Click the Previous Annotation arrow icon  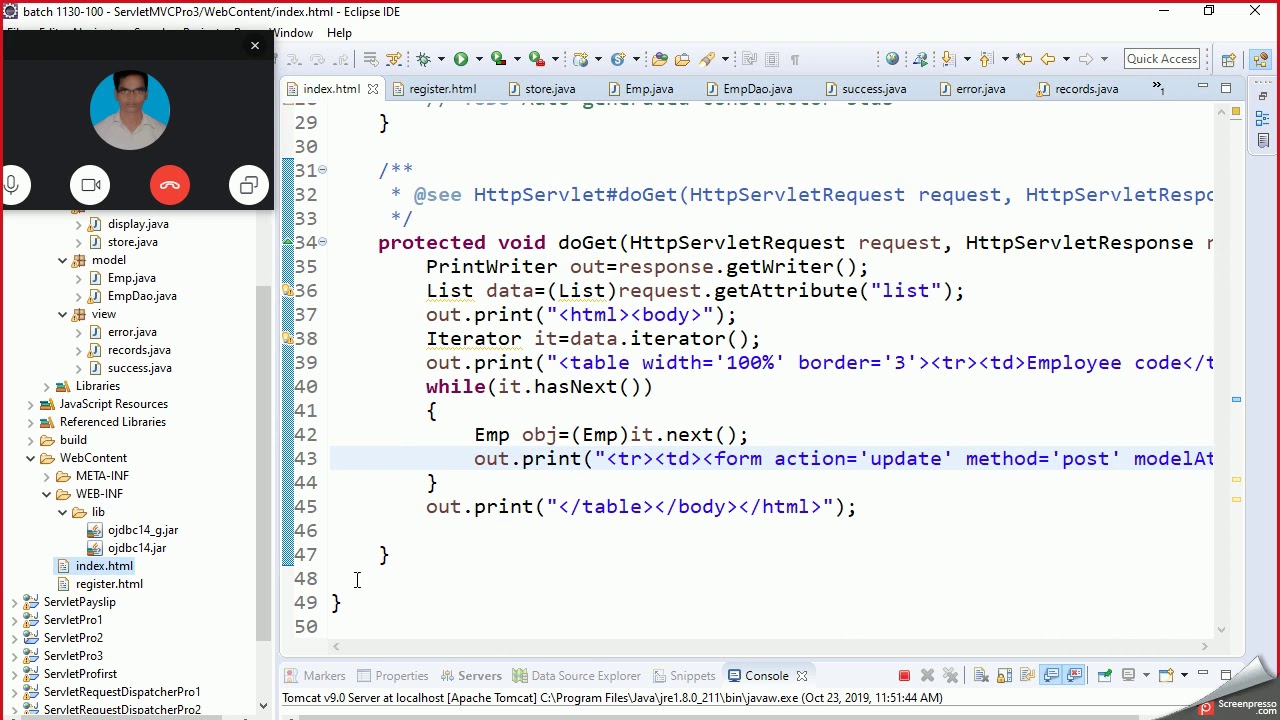click(x=986, y=59)
